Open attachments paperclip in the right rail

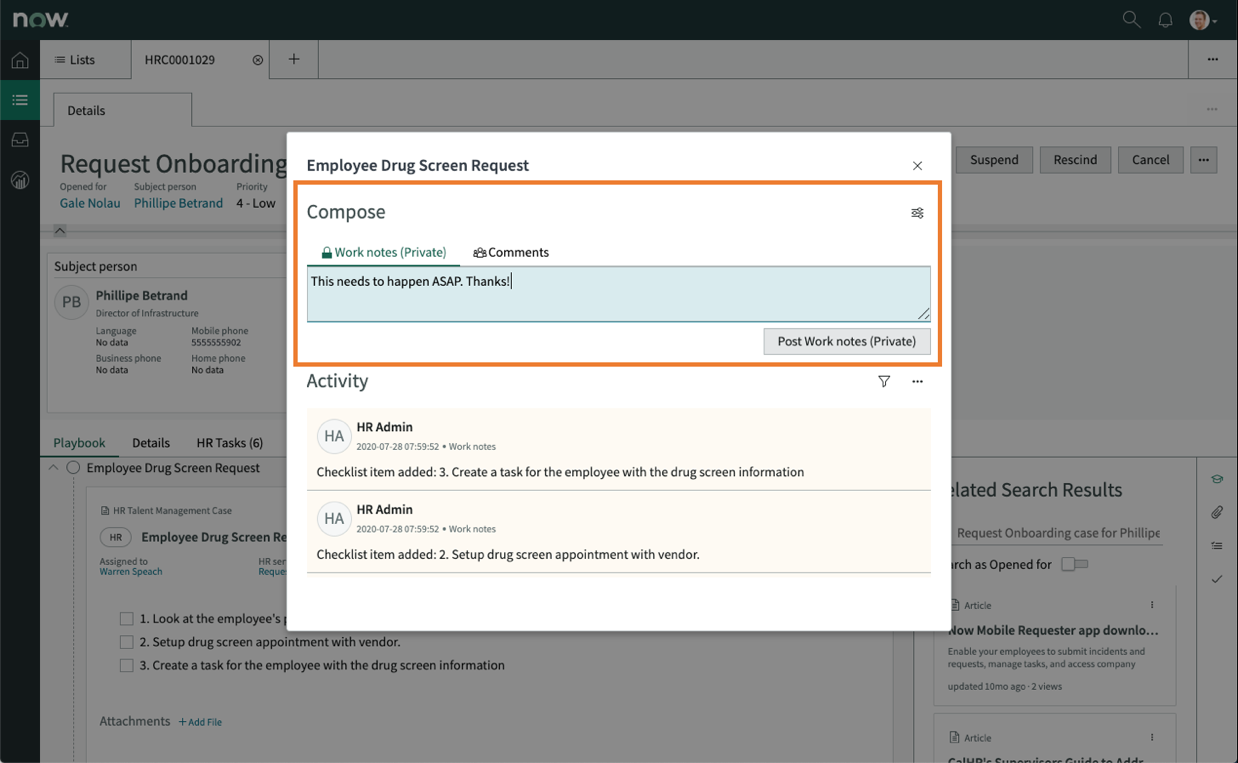(1216, 512)
